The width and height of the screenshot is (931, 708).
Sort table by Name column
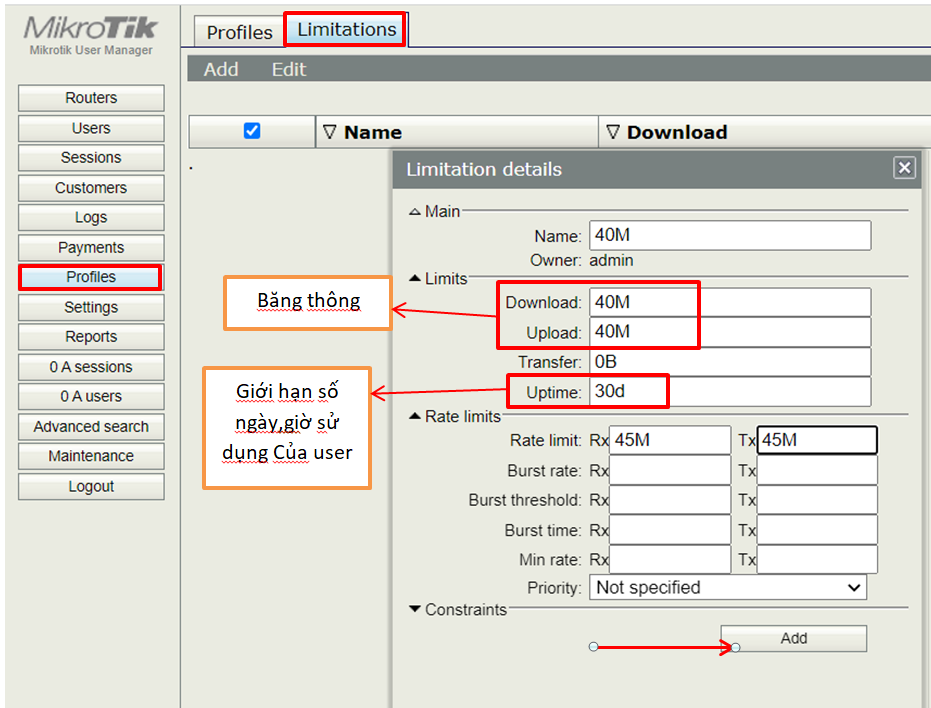click(372, 132)
